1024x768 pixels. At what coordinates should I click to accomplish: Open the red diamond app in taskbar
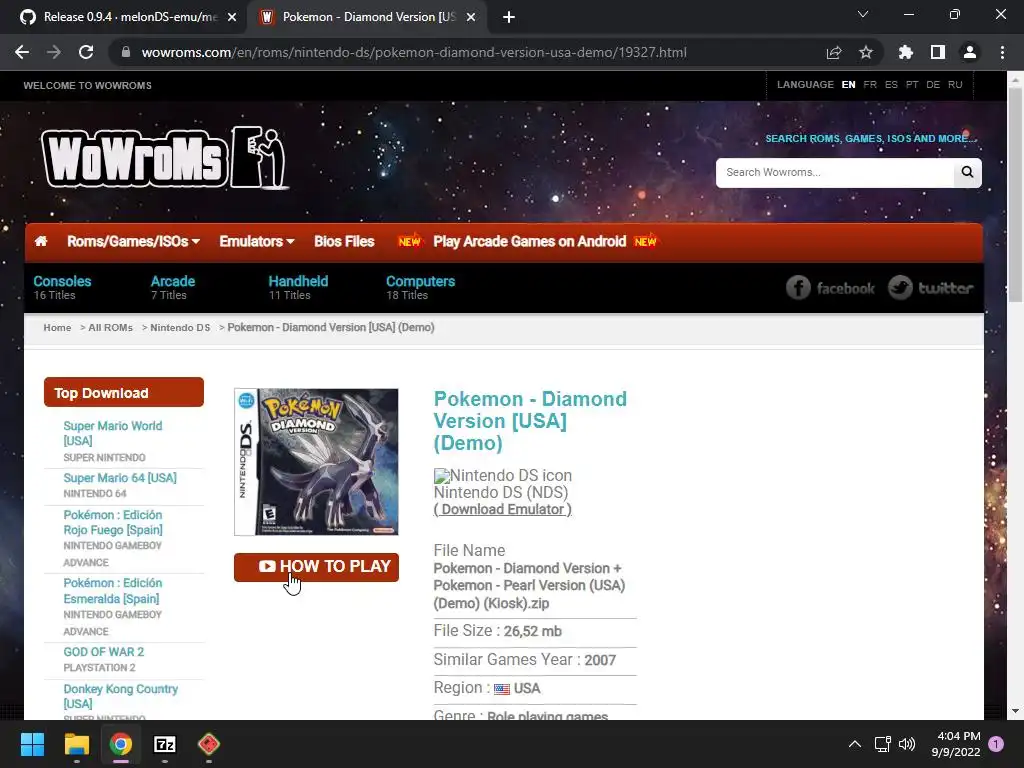tap(209, 744)
